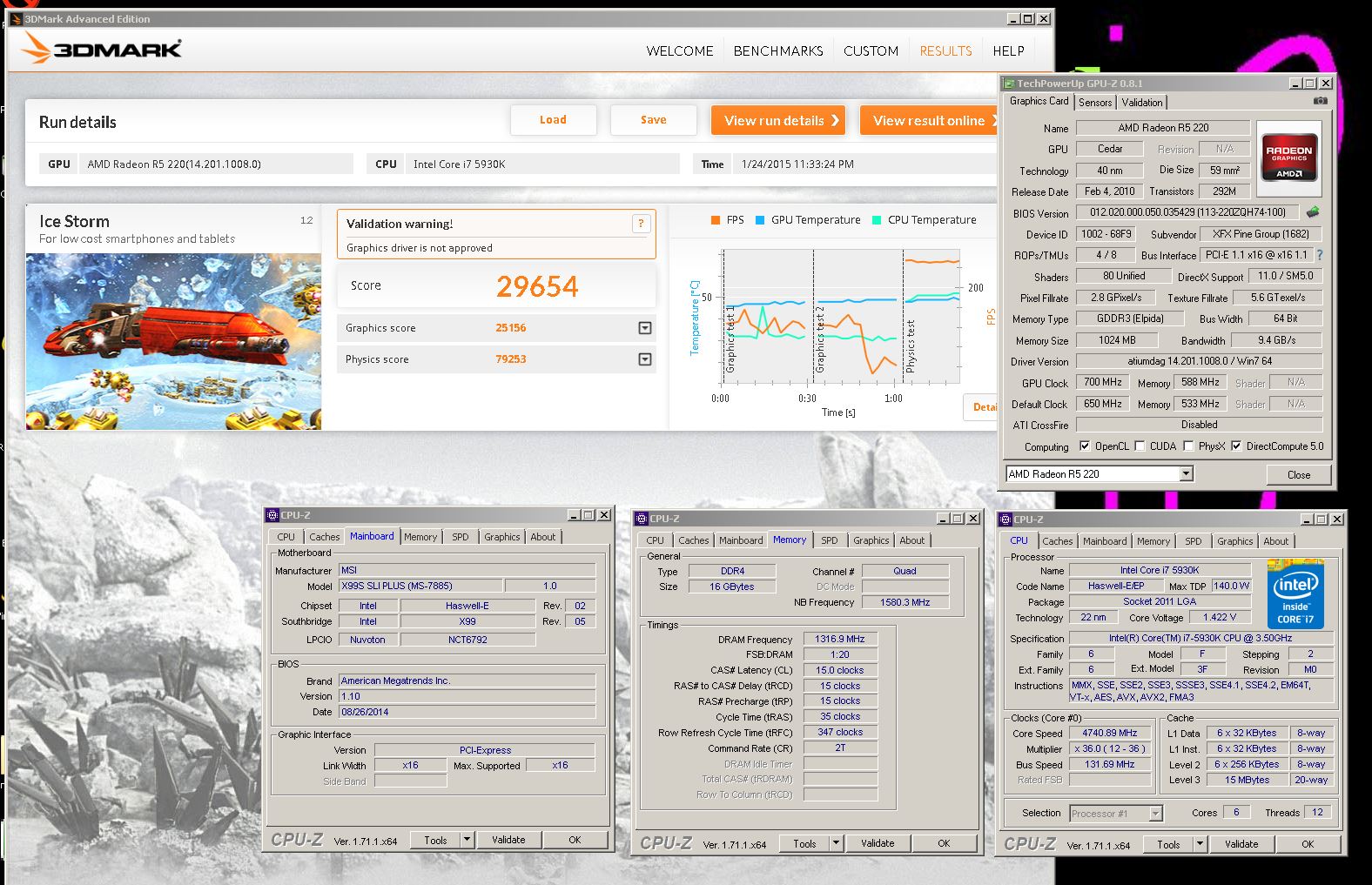Open Tools dropdown arrow in Mainboard CPU-Z

point(467,840)
